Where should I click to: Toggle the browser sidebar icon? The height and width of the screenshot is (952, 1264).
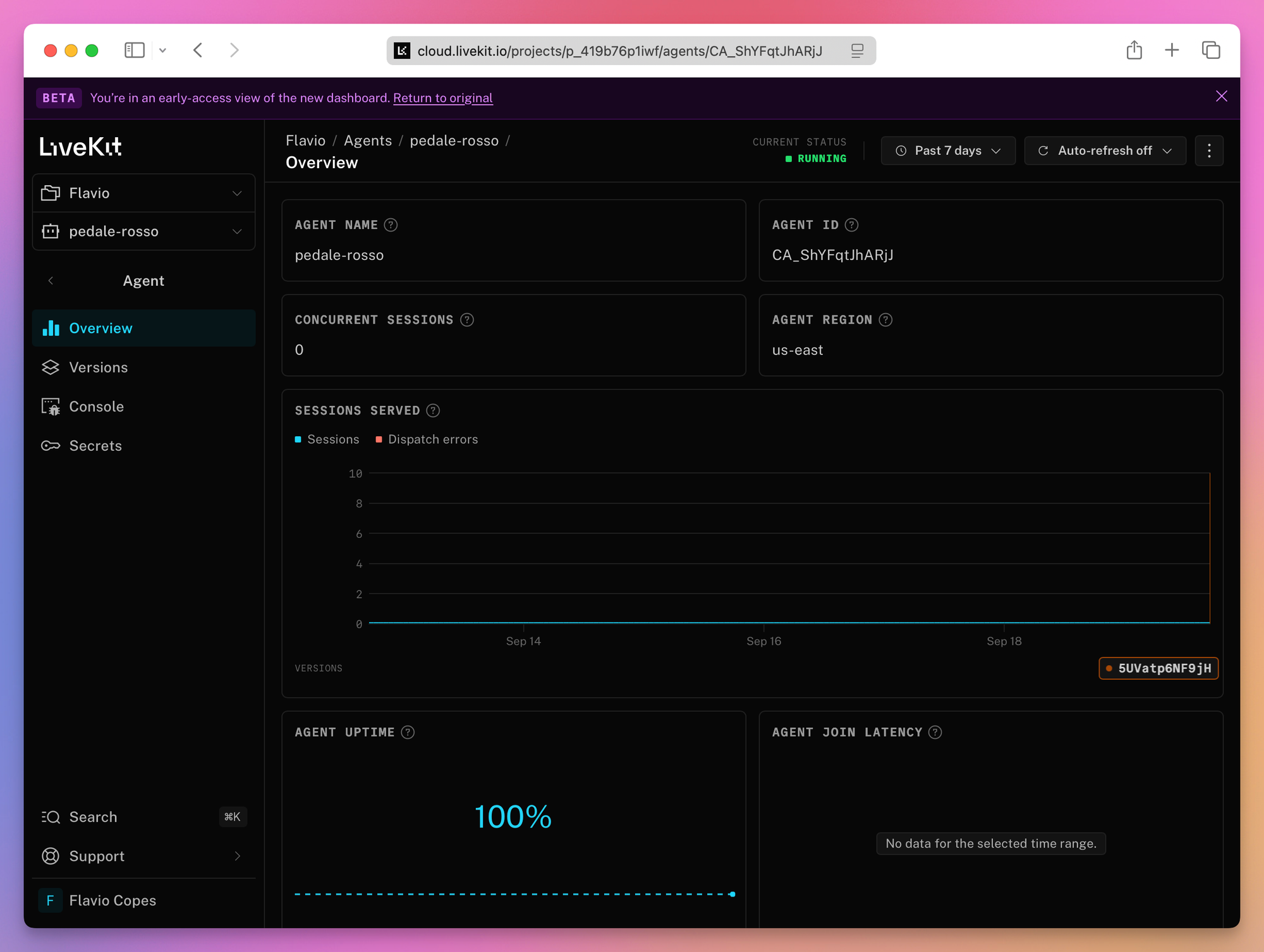click(x=135, y=50)
